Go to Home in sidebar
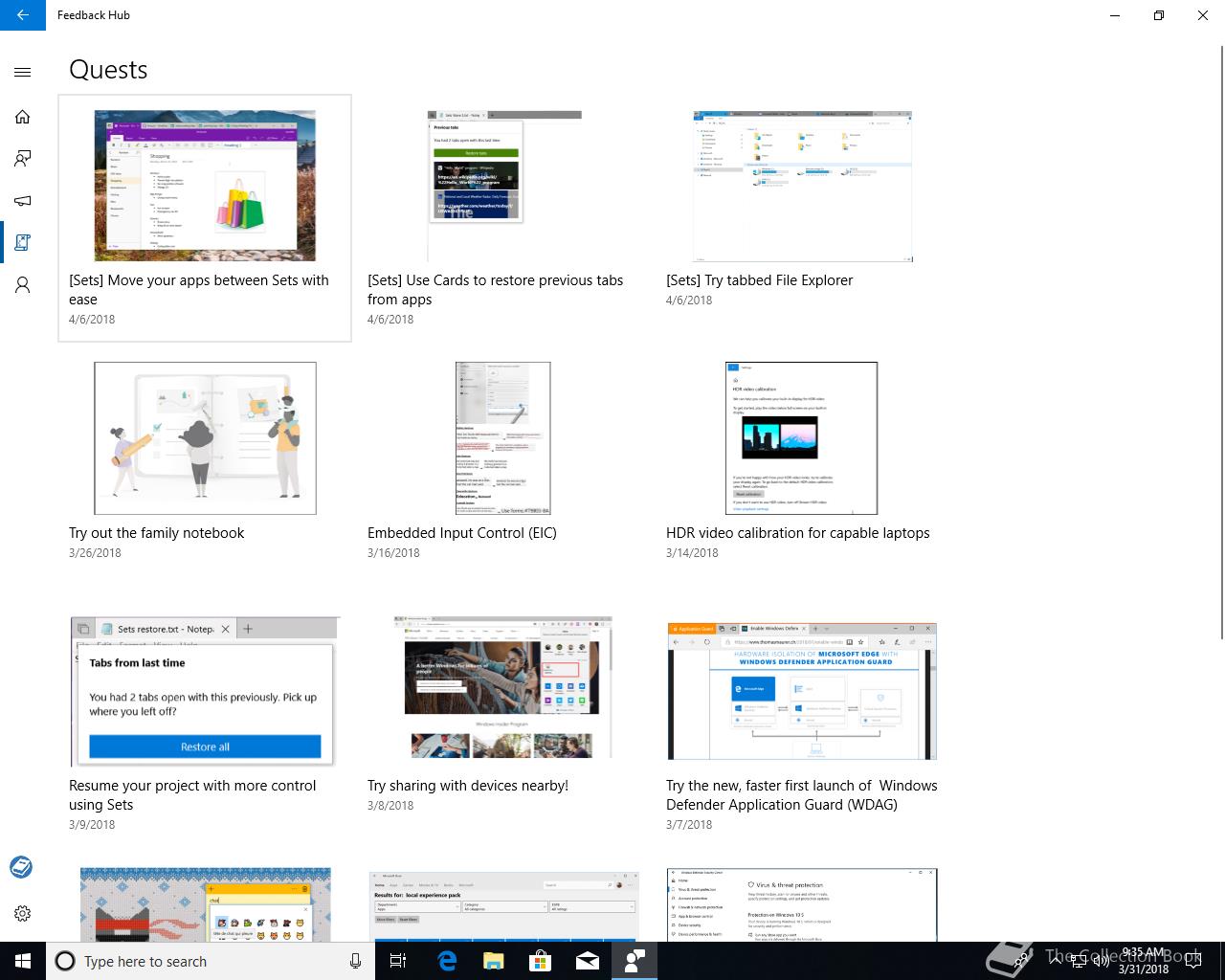1225x980 pixels. (x=23, y=117)
